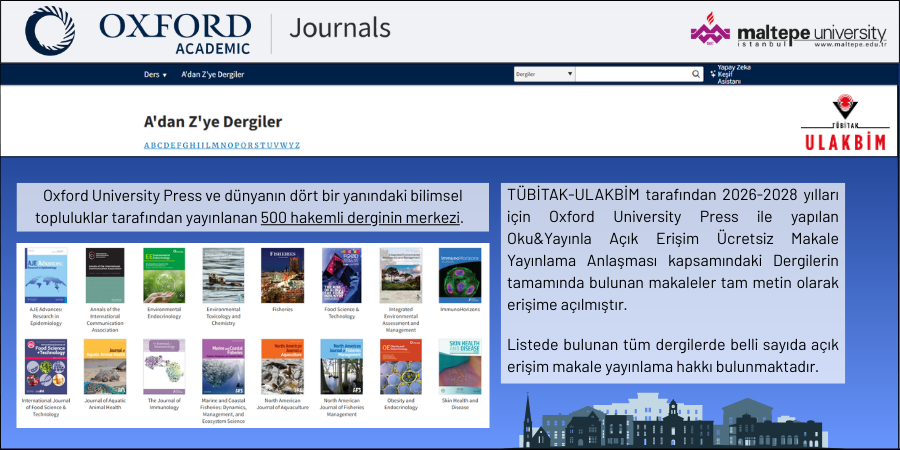Screen dimensions: 900x450
Task: Click 'Environmental Toxicology and Chemistry' caption
Action: coord(223,316)
